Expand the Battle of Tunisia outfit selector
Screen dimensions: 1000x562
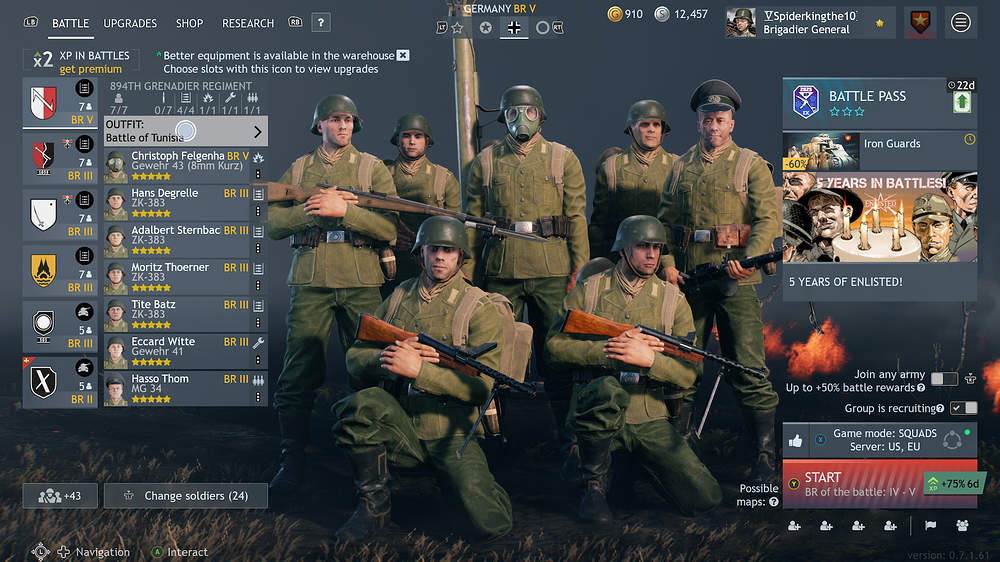tap(186, 131)
